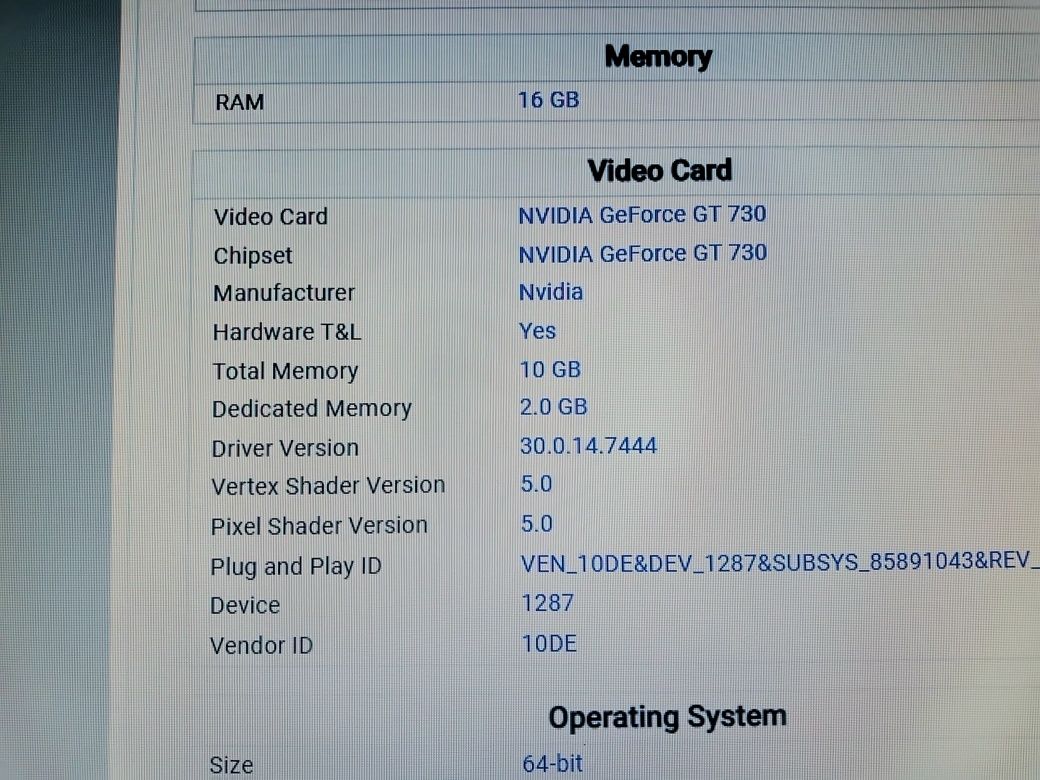Select the Vertex Shader Version label

tap(328, 486)
